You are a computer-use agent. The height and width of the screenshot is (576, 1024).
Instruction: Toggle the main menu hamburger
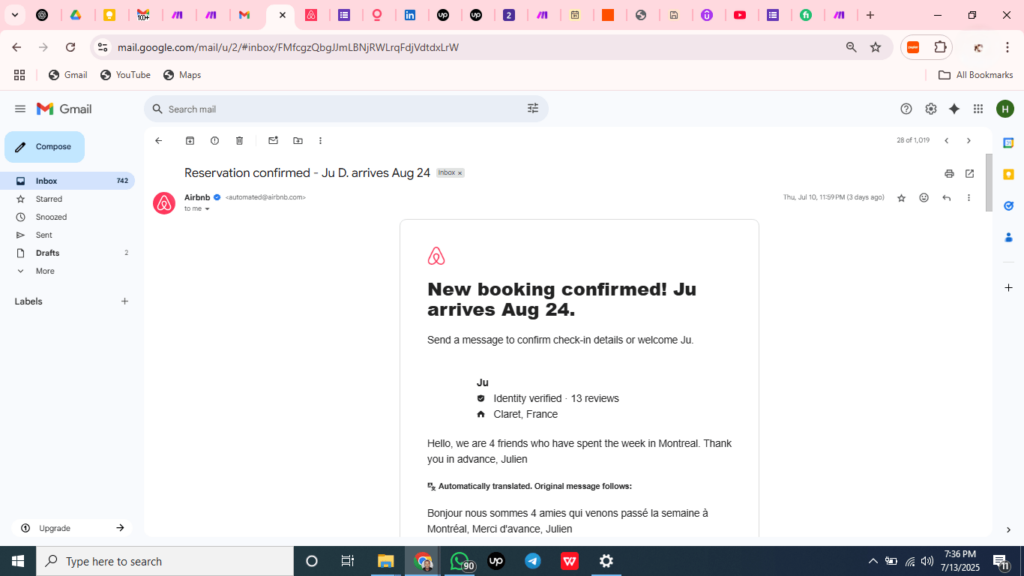pyautogui.click(x=20, y=109)
